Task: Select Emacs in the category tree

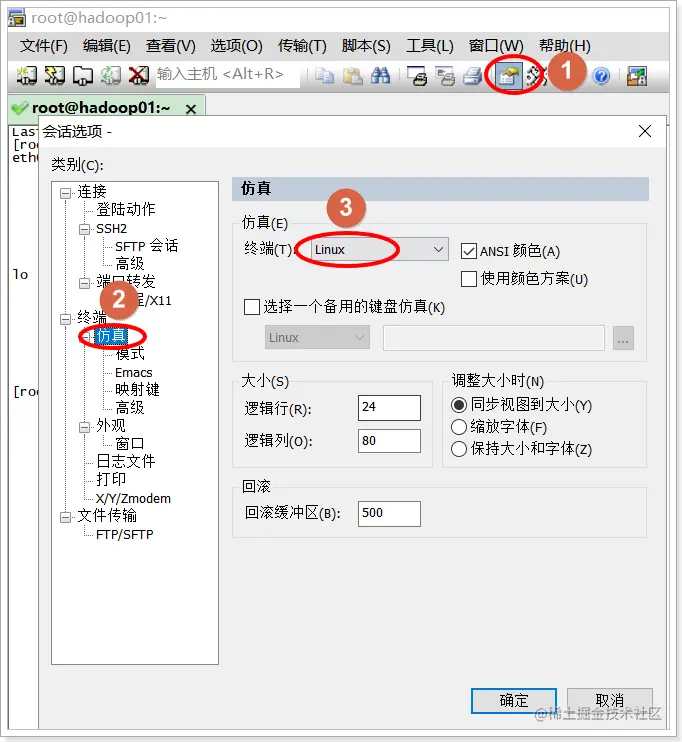Action: [x=133, y=372]
